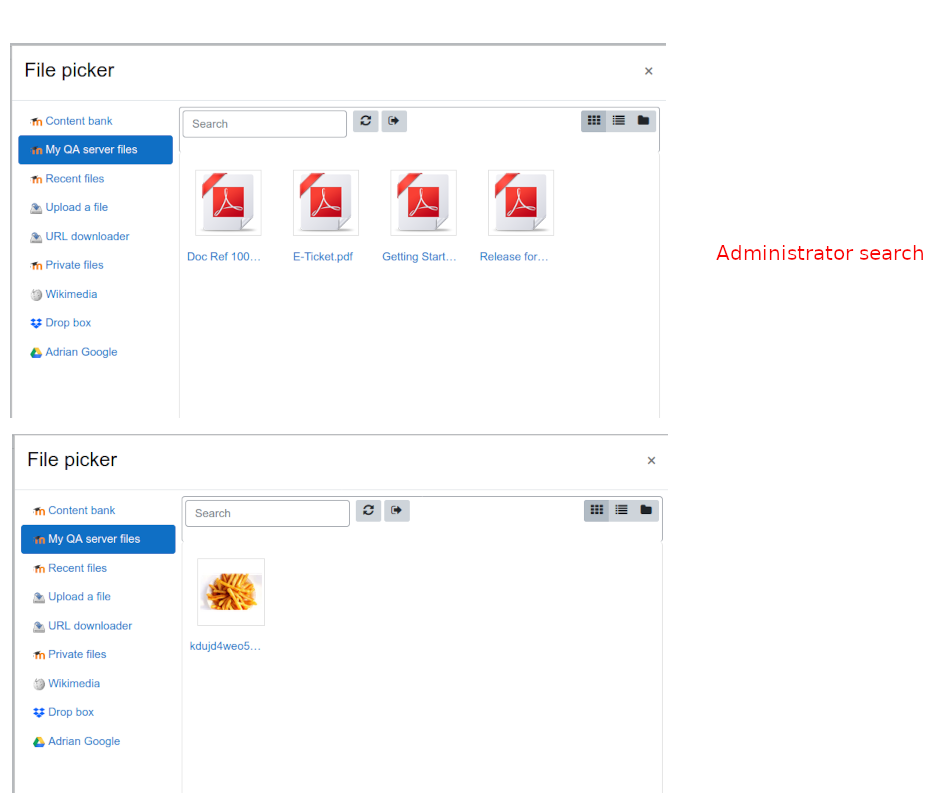Viewport: 949px width, 806px height.
Task: Open URL downloader in the upper file picker
Action: [80, 236]
